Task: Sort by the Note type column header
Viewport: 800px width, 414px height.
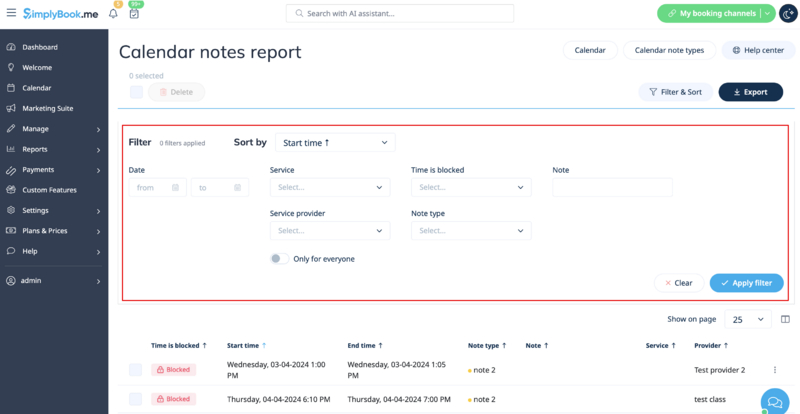Action: click(487, 346)
